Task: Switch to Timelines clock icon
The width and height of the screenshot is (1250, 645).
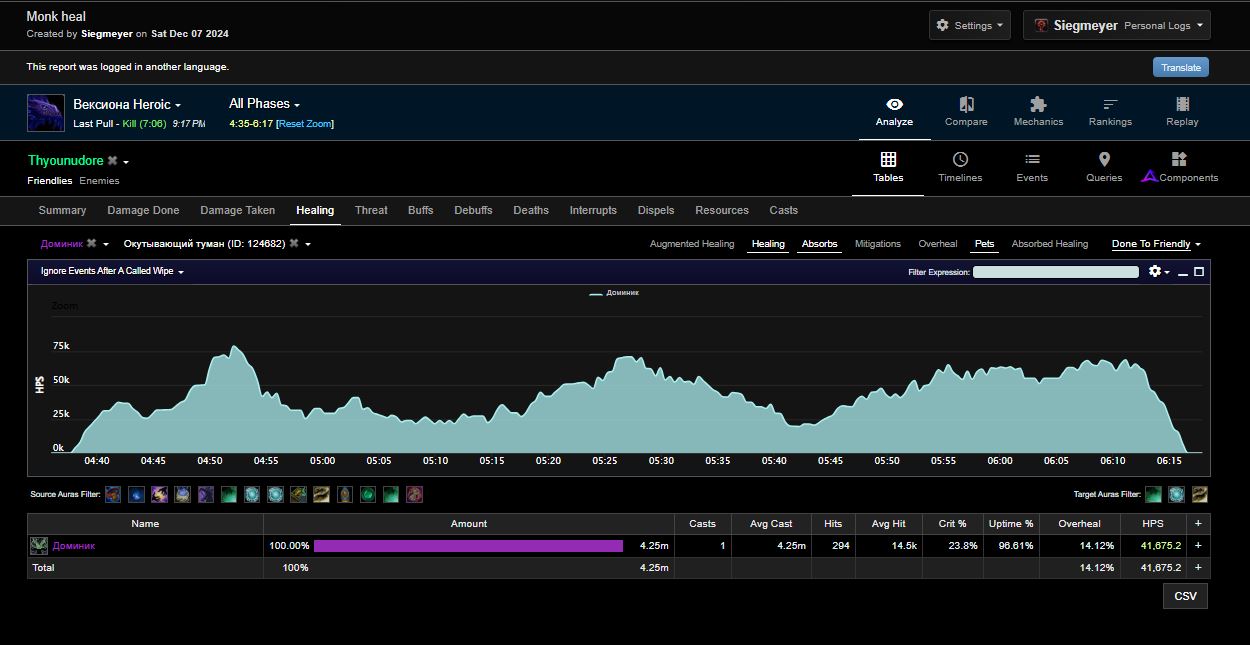Action: tap(960, 160)
